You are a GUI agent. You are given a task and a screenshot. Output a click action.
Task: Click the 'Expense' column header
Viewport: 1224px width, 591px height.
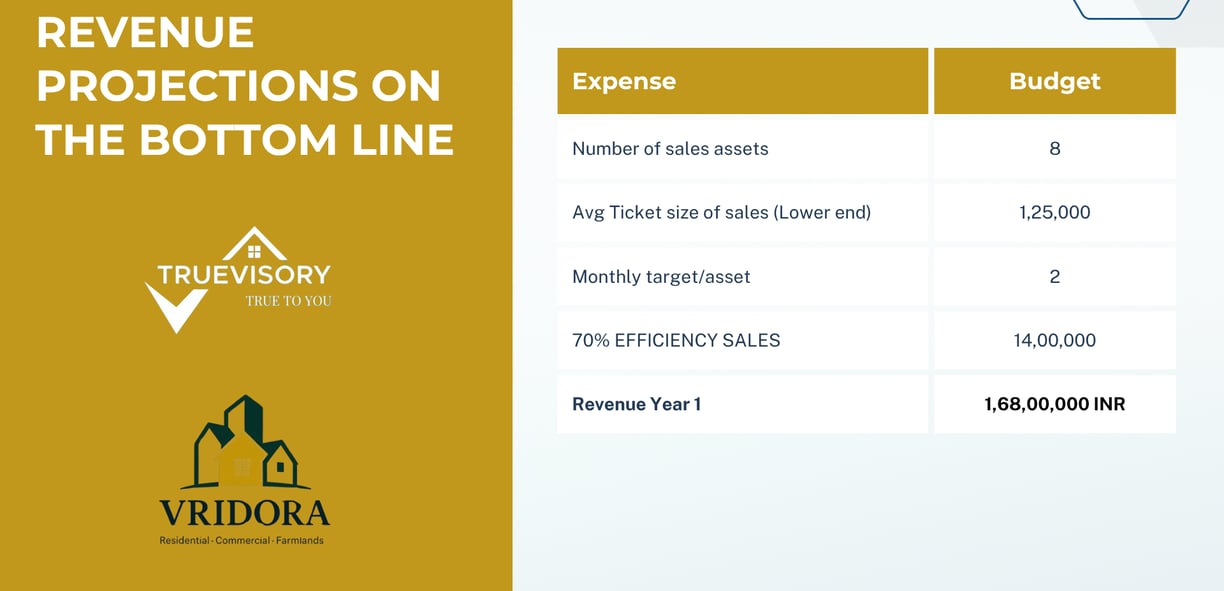[x=743, y=81]
